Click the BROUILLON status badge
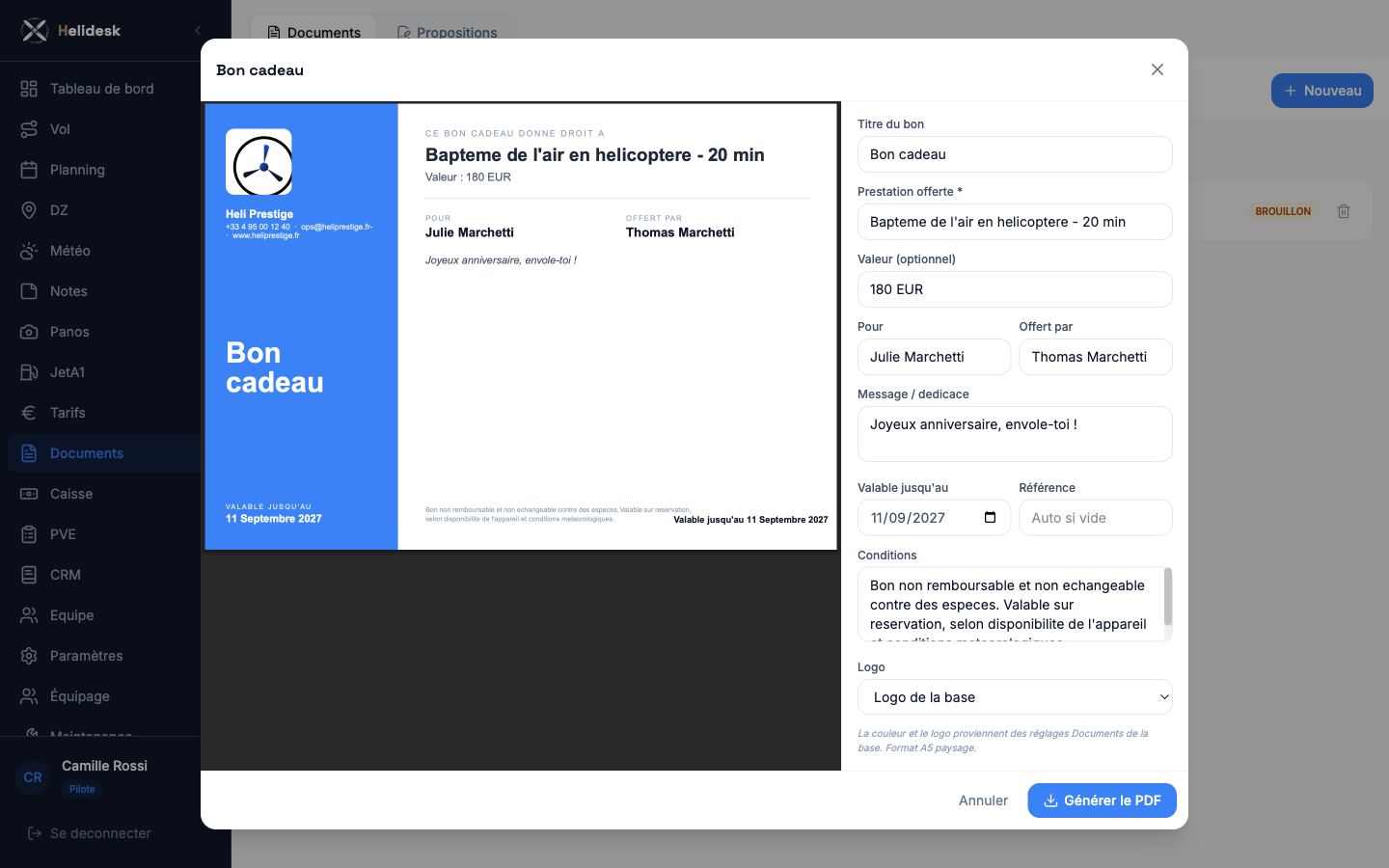 coord(1283,211)
